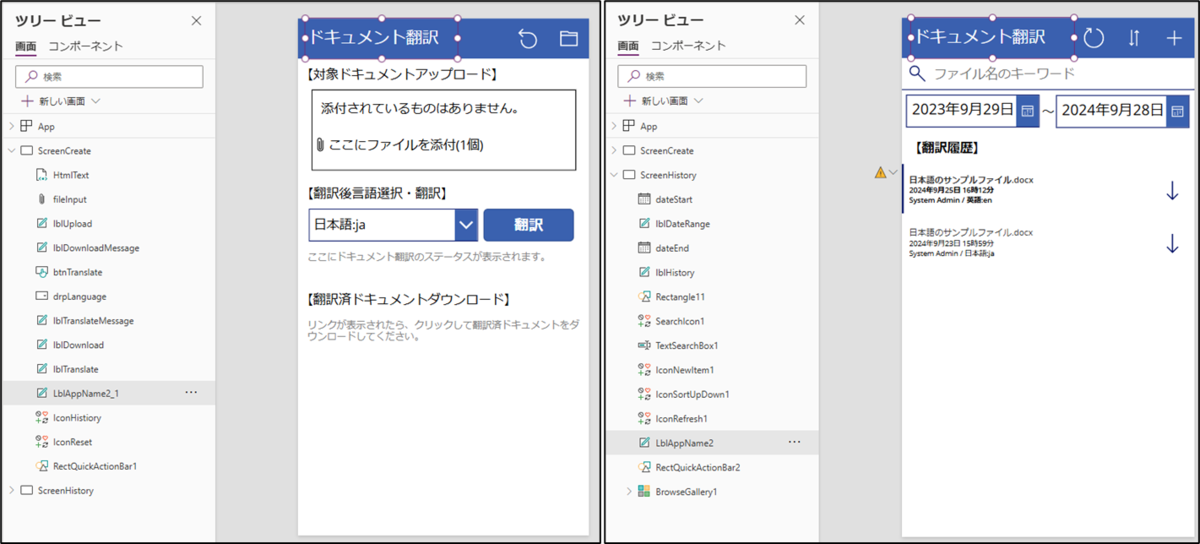Screen dimensions: 1200x544
Task: Select IconSortUpDown1 in the right tree view
Action: pyautogui.click(x=692, y=394)
